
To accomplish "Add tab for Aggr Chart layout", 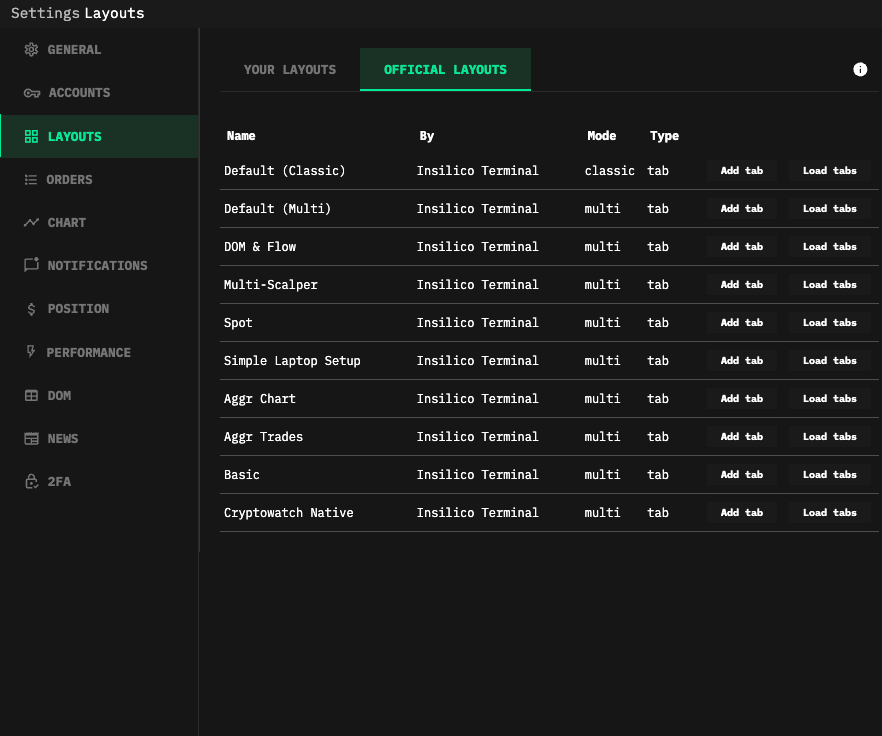I will [x=741, y=398].
